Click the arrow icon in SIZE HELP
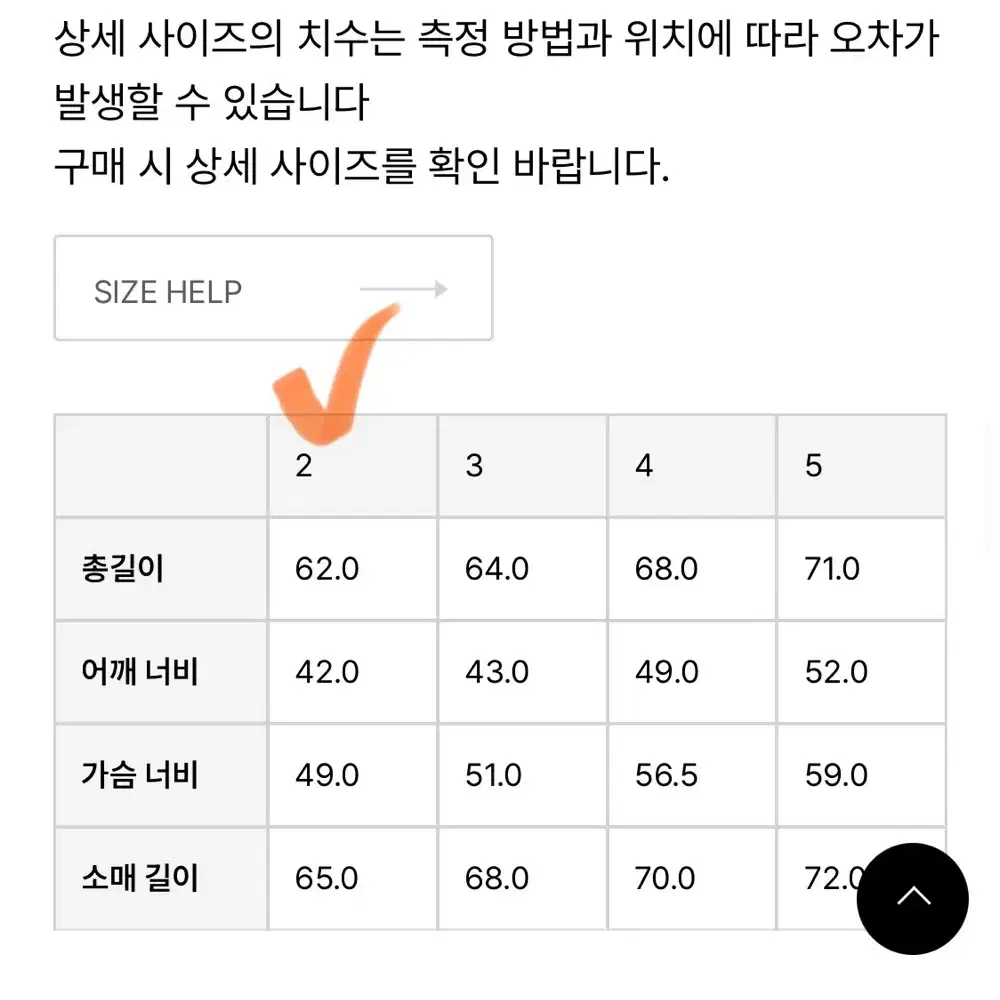This screenshot has width=1000, height=1000. click(404, 290)
